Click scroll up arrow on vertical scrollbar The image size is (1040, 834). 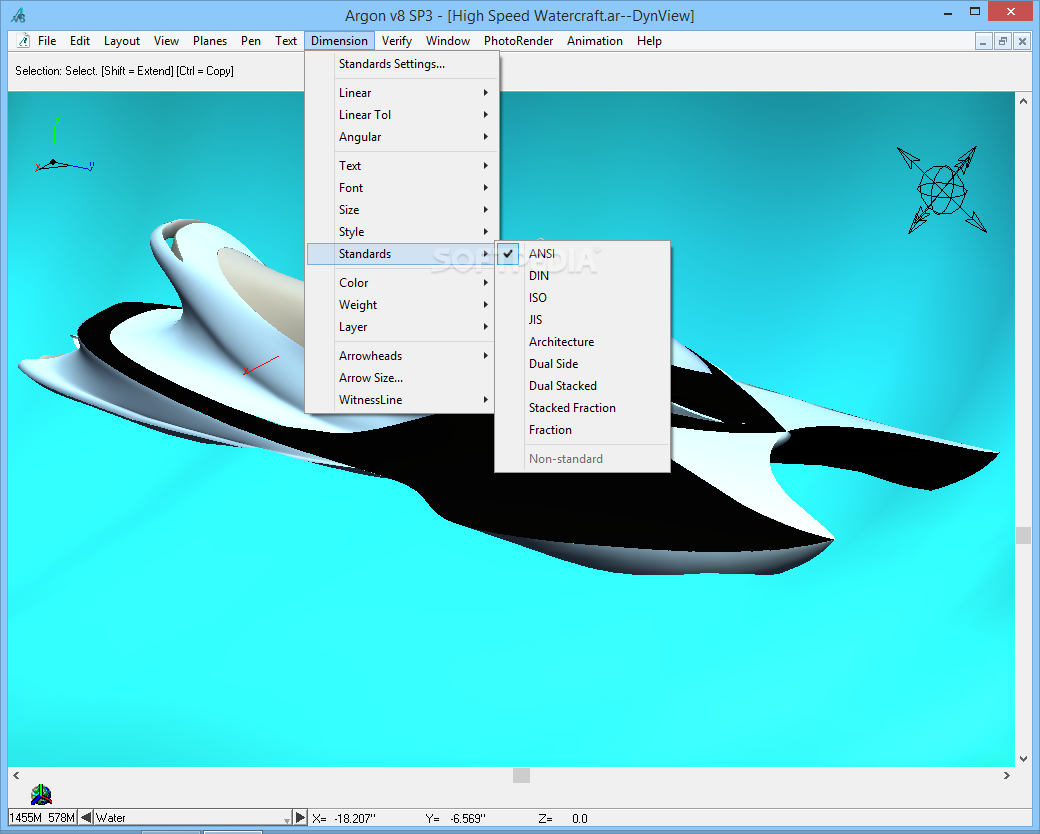click(1023, 102)
